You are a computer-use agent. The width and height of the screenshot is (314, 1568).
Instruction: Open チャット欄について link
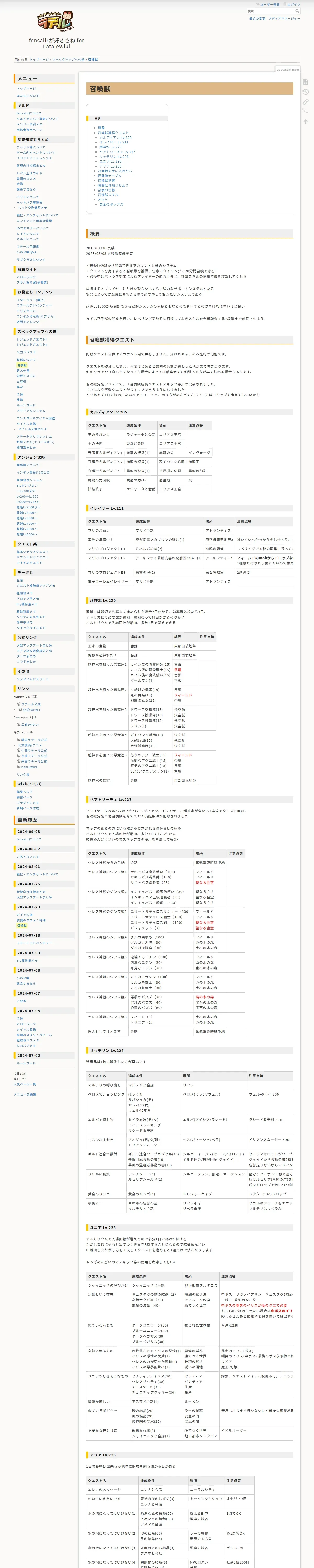click(x=31, y=147)
